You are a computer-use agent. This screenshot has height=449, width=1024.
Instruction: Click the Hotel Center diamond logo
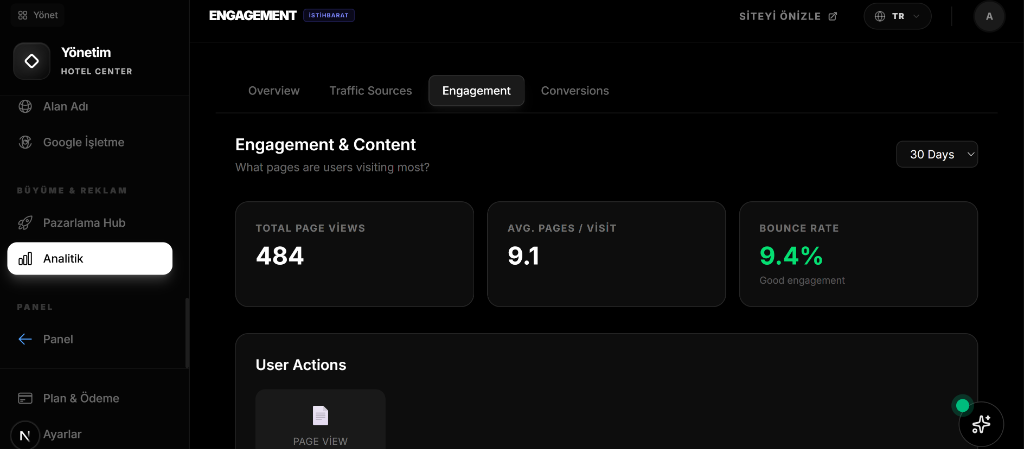(x=31, y=61)
